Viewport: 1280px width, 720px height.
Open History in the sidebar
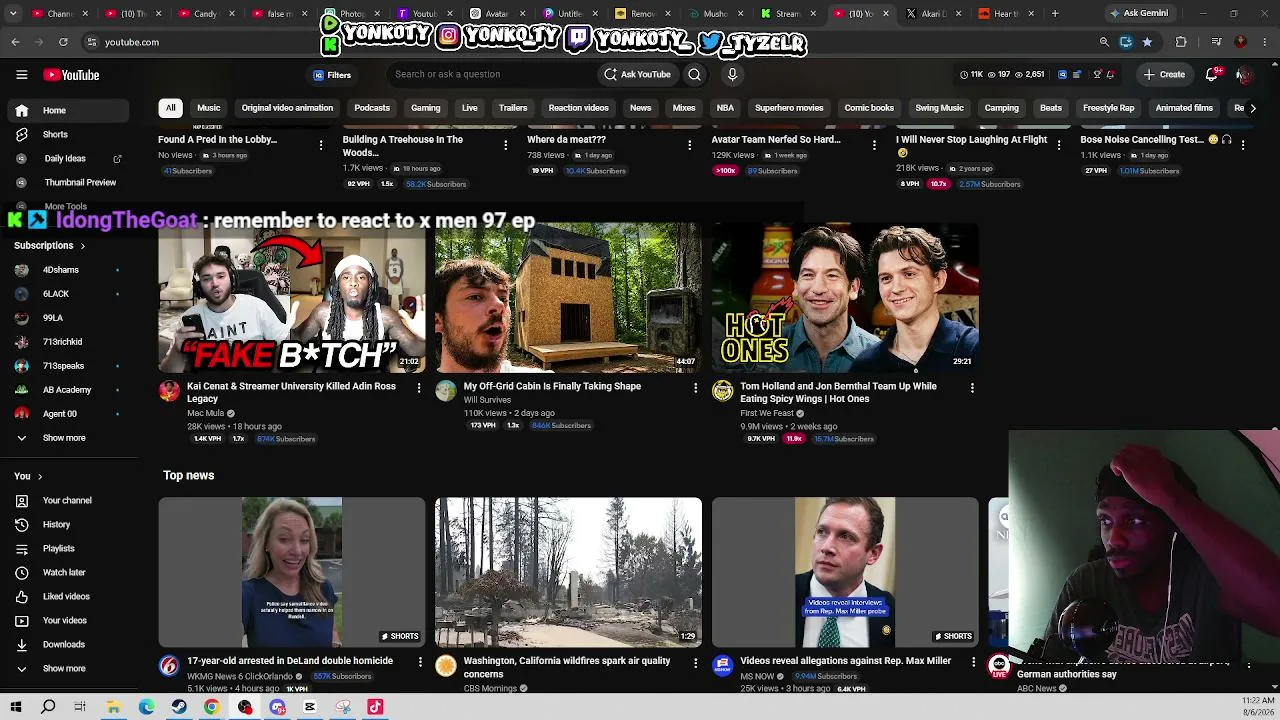point(57,524)
